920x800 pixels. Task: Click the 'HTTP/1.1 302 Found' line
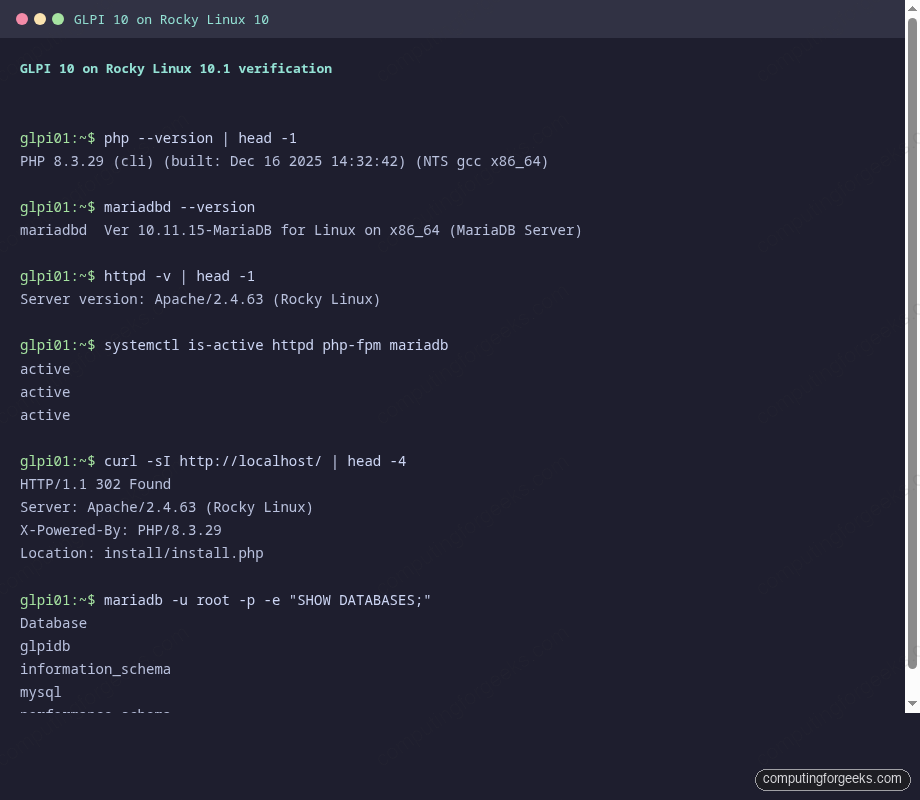pyautogui.click(x=95, y=484)
